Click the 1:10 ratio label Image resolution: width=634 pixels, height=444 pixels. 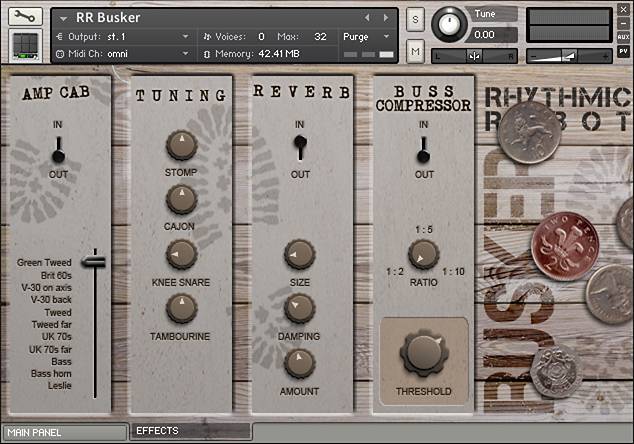point(453,272)
